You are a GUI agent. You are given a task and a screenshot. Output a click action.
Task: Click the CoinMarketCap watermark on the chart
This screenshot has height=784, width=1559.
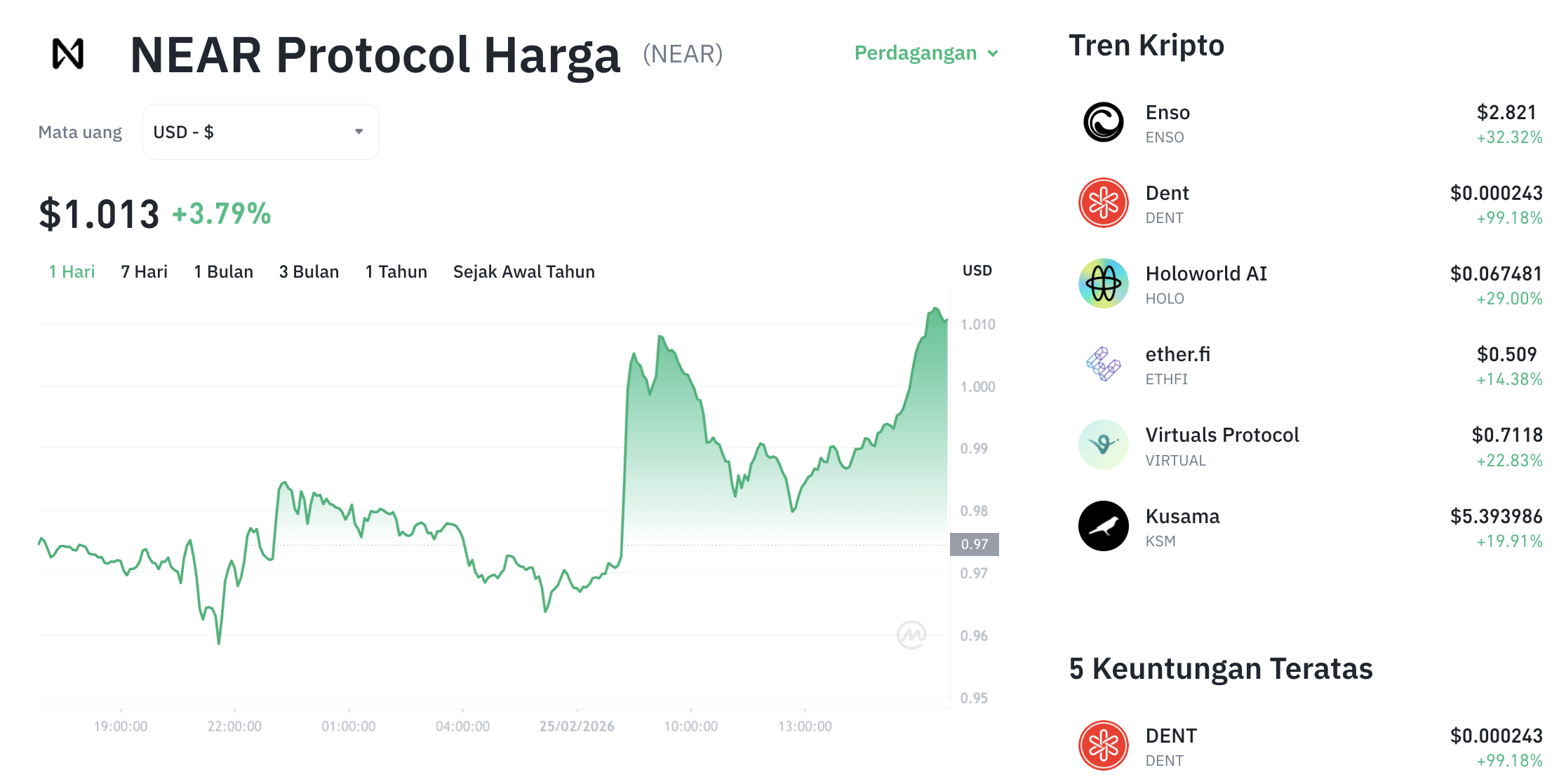(x=911, y=634)
